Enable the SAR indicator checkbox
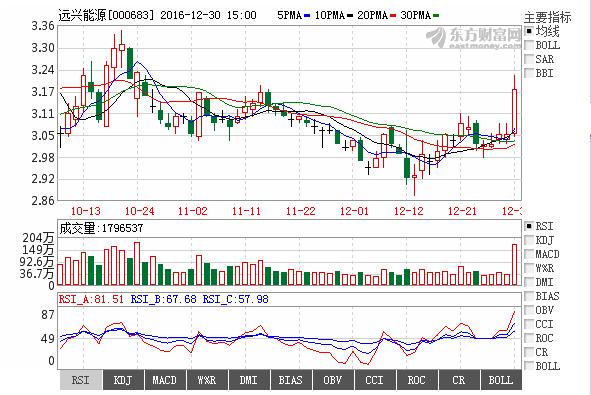 pyautogui.click(x=530, y=59)
